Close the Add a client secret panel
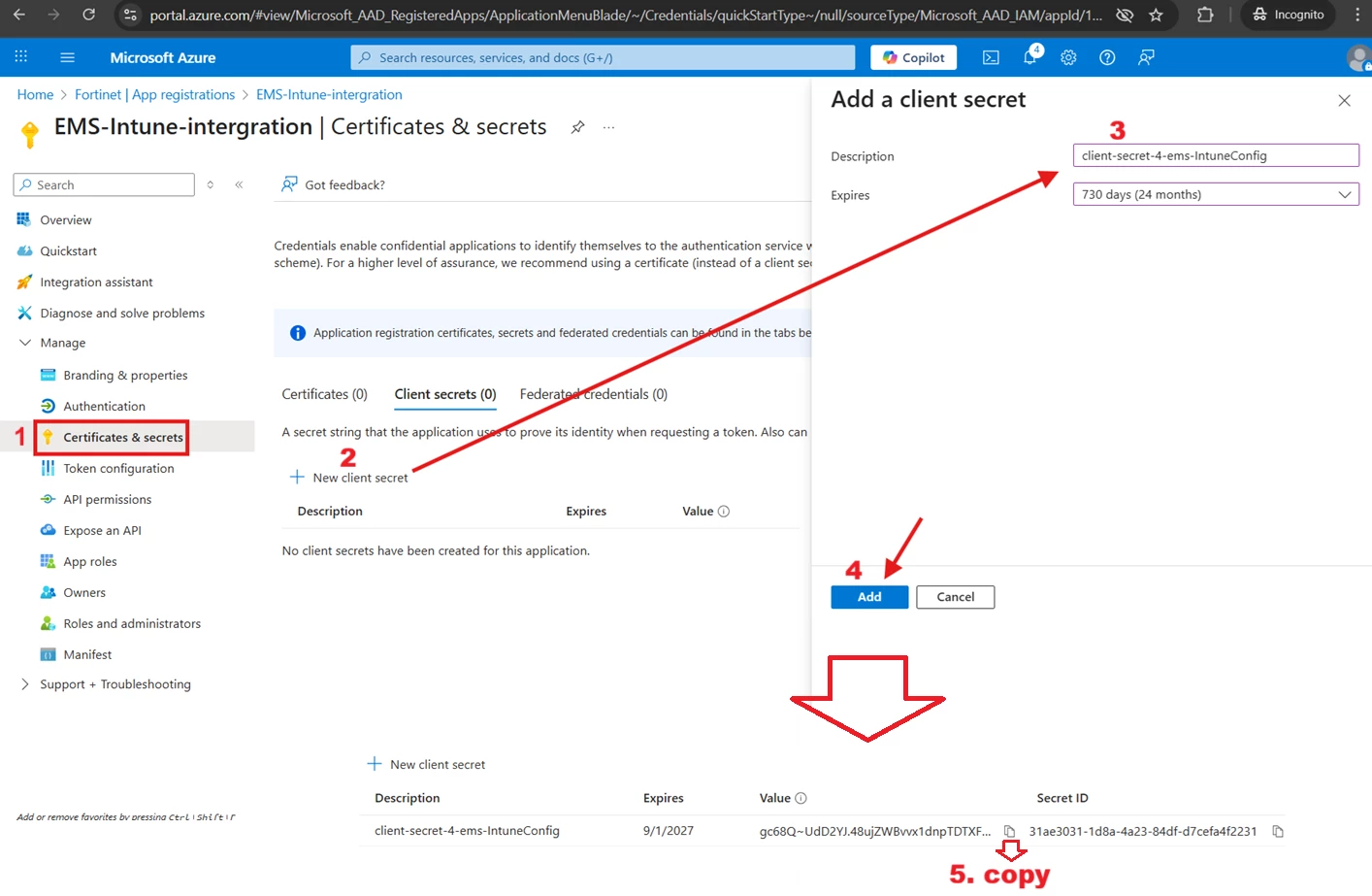This screenshot has width=1372, height=896. pos(1344,101)
